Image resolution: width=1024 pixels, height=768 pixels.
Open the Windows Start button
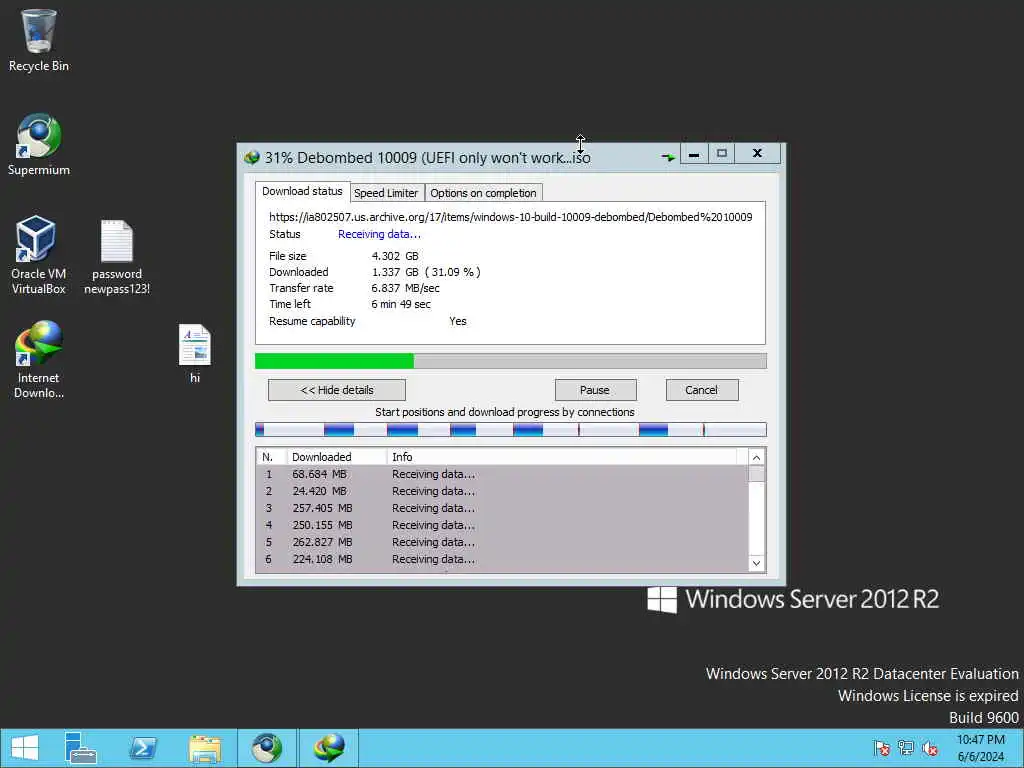(x=25, y=748)
